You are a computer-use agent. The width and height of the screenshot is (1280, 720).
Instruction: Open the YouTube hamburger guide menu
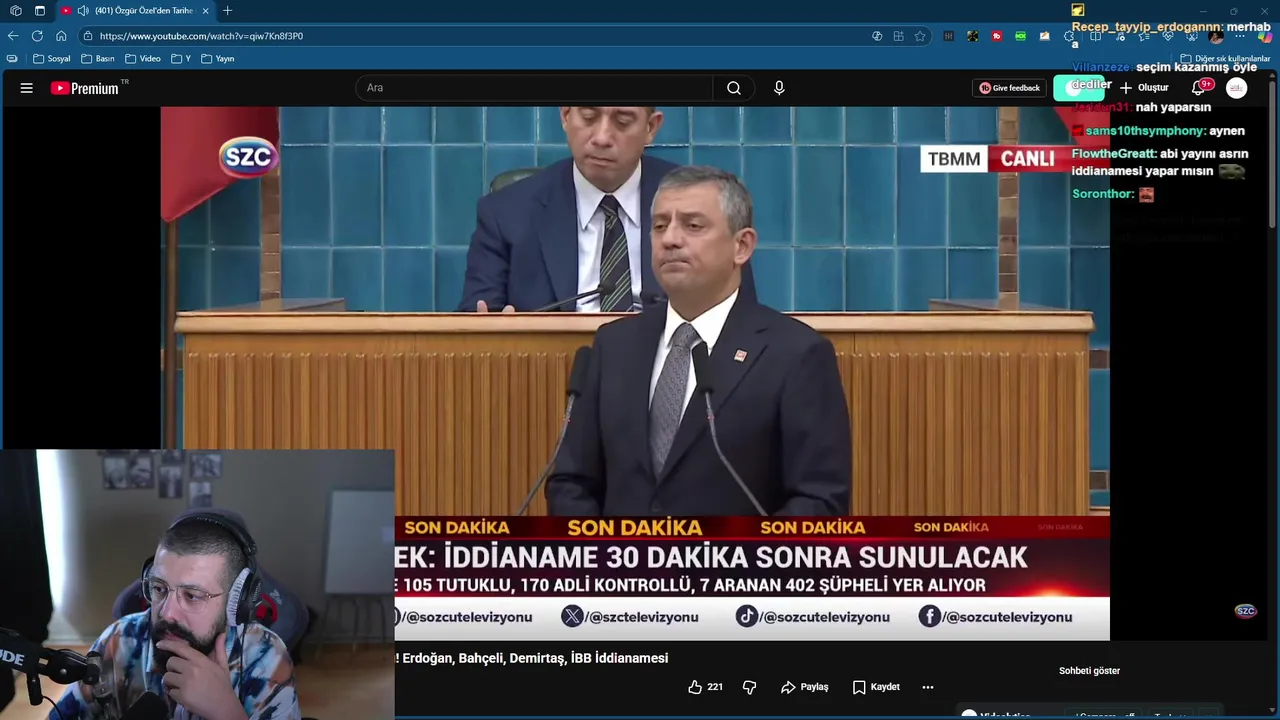(27, 88)
